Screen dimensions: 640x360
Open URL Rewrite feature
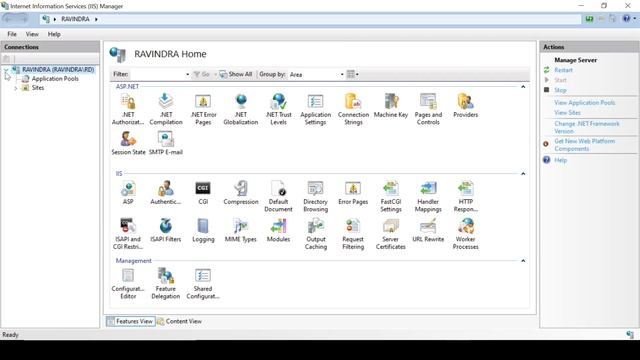point(428,230)
